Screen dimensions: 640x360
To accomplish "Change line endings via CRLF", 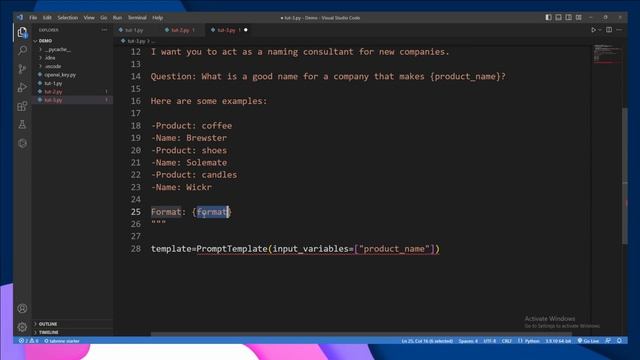I will (x=507, y=341).
